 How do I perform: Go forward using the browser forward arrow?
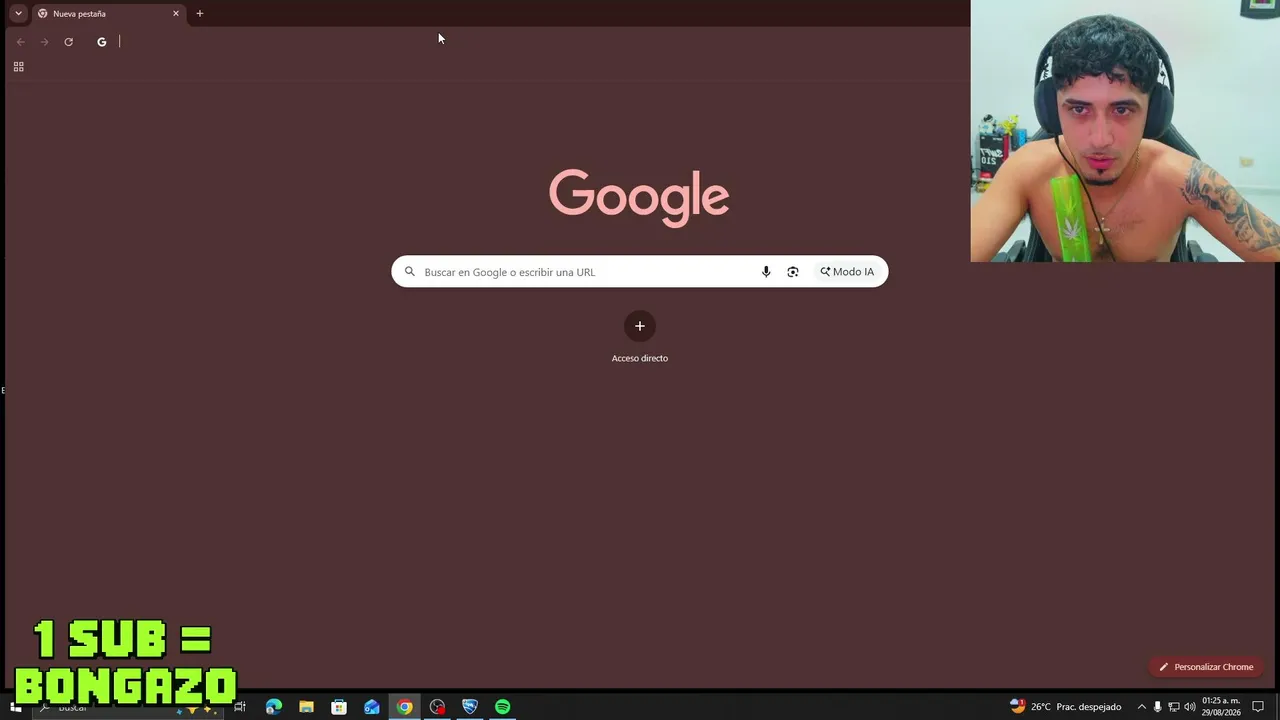(44, 42)
